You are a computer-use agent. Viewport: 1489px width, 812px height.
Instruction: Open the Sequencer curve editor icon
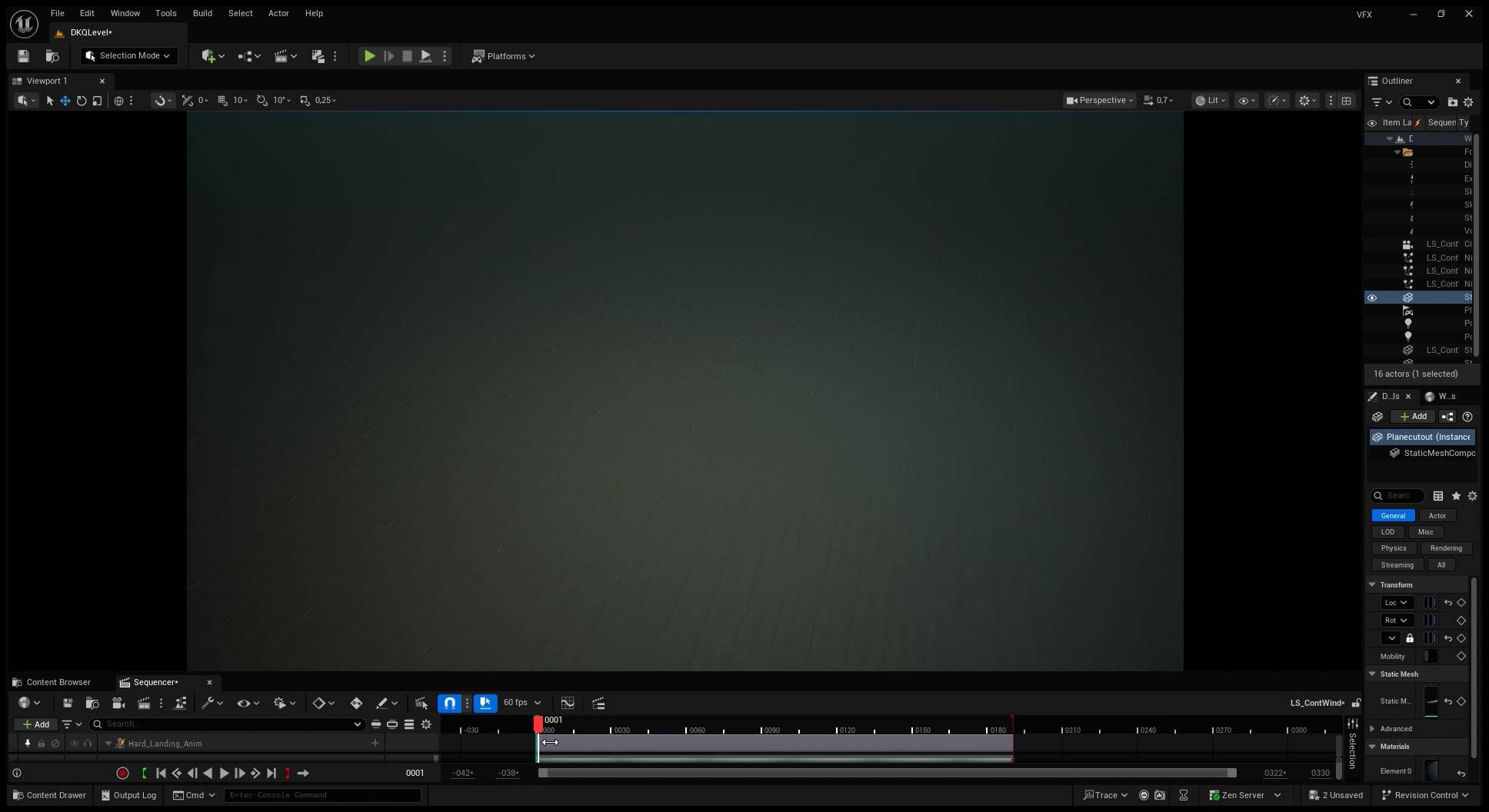point(568,703)
